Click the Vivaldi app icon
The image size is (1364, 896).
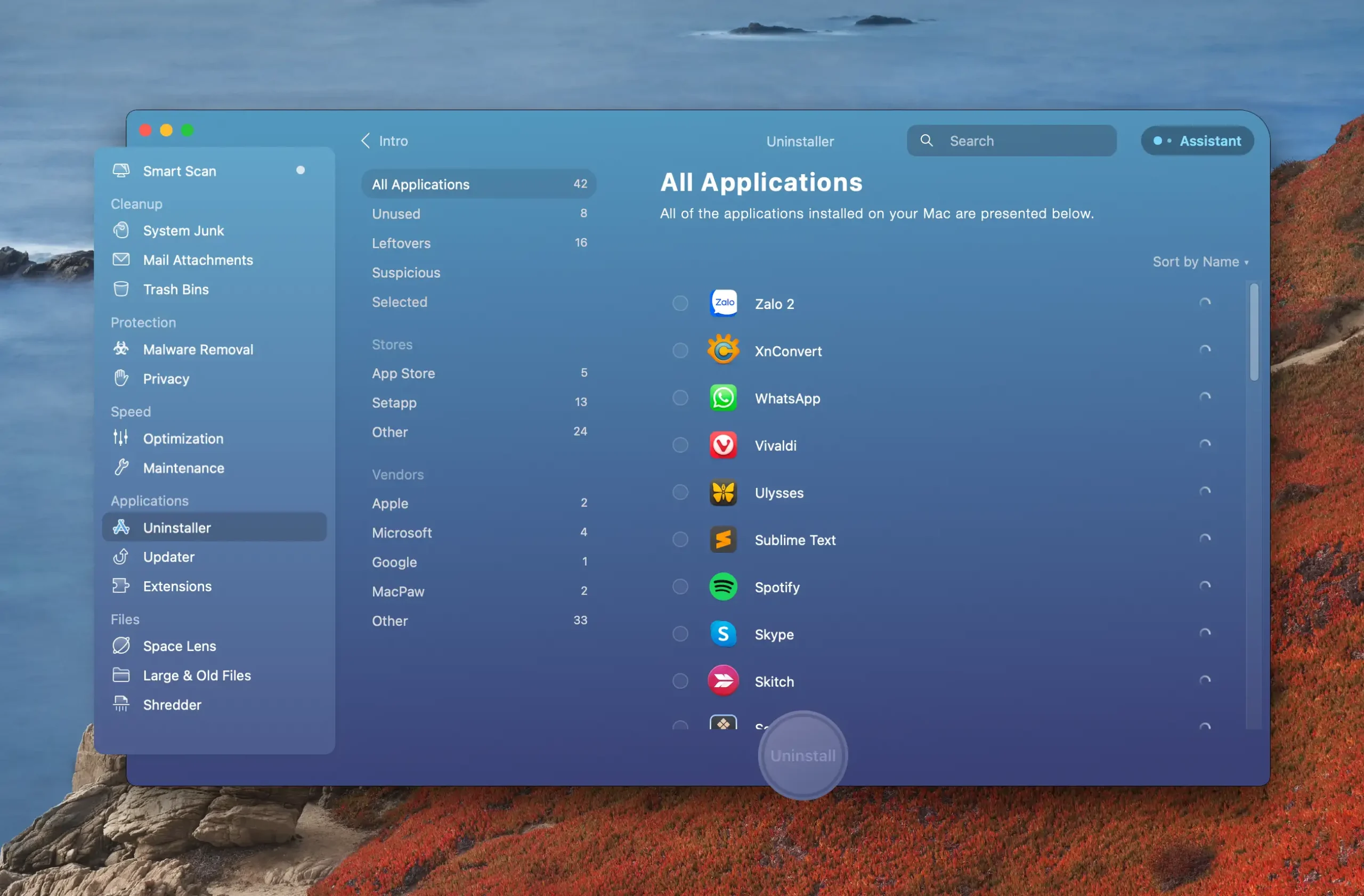[x=723, y=445]
